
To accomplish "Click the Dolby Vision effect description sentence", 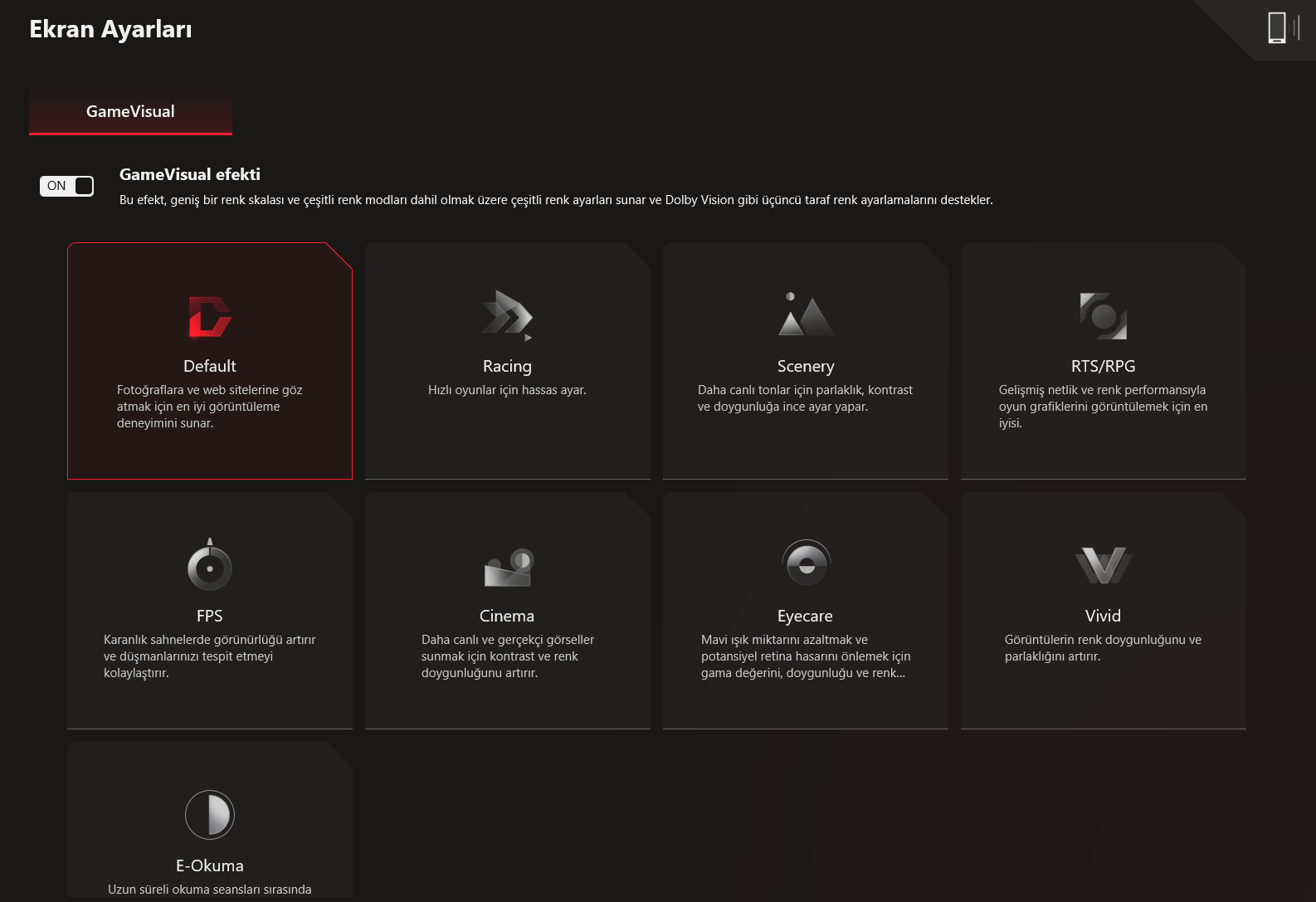I will pyautogui.click(x=556, y=200).
